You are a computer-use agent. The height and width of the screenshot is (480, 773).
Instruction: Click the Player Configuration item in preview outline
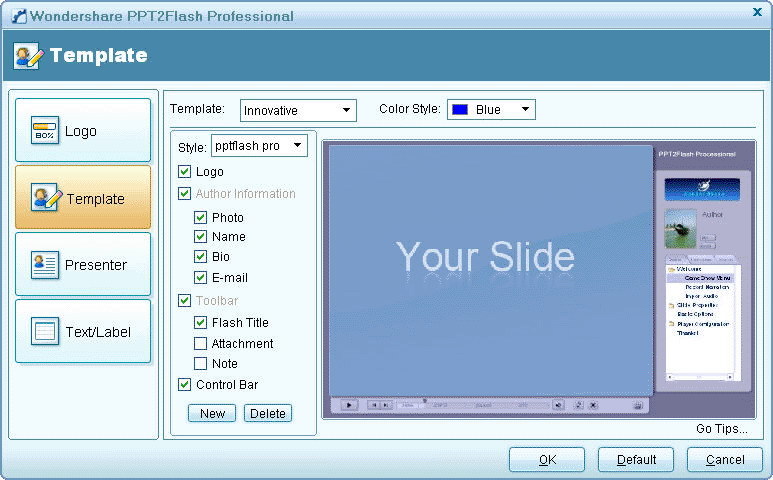pyautogui.click(x=703, y=324)
